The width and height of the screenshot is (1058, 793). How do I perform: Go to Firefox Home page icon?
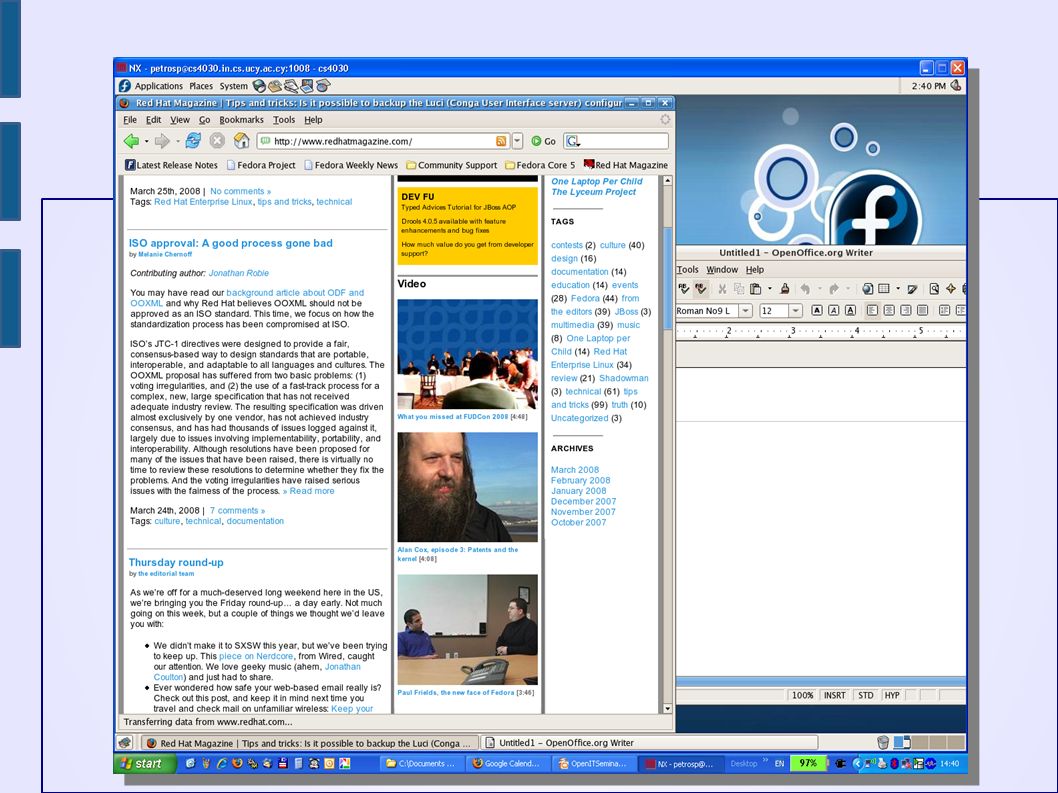[241, 140]
